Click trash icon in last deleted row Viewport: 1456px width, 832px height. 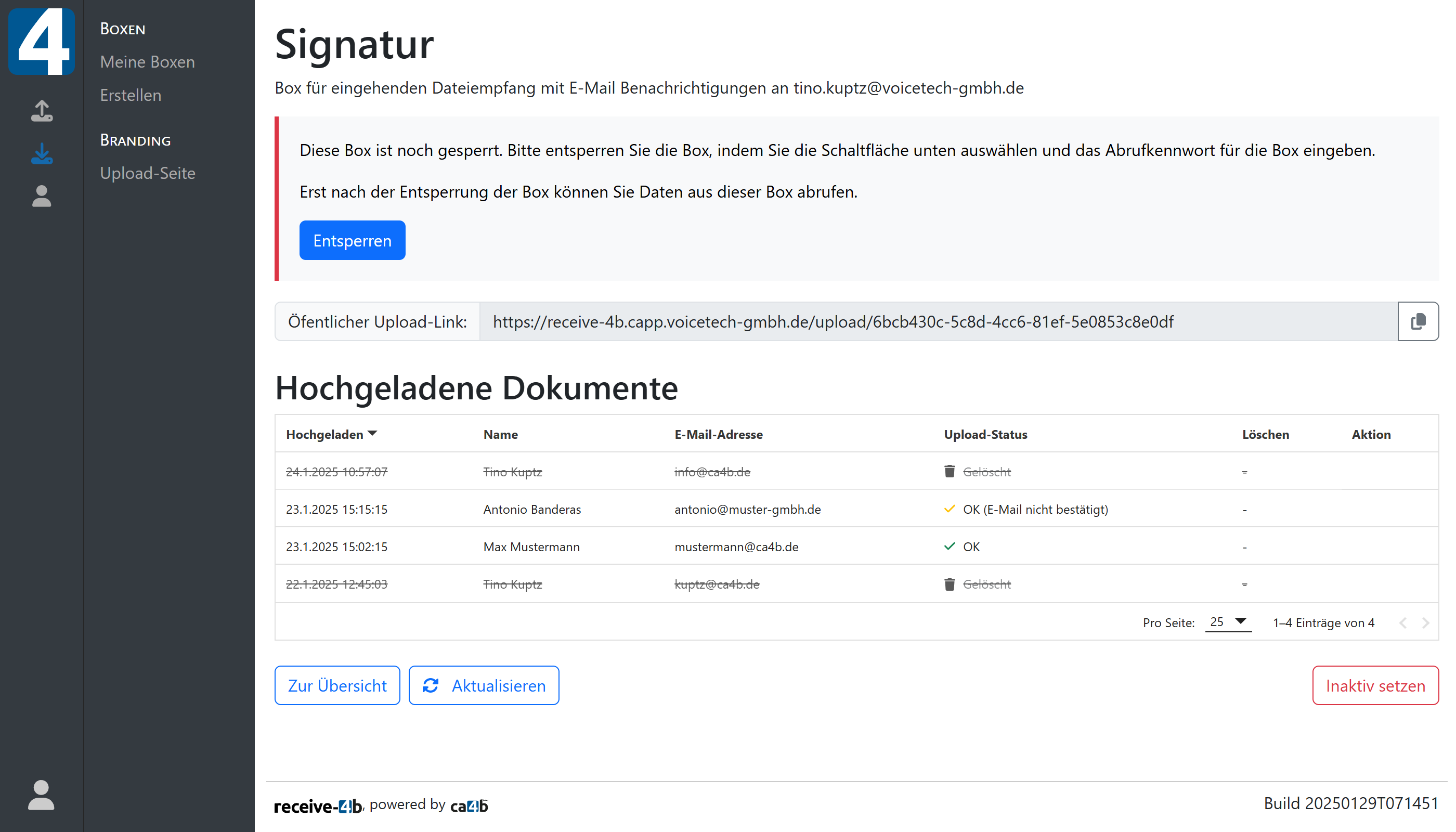[x=949, y=584]
